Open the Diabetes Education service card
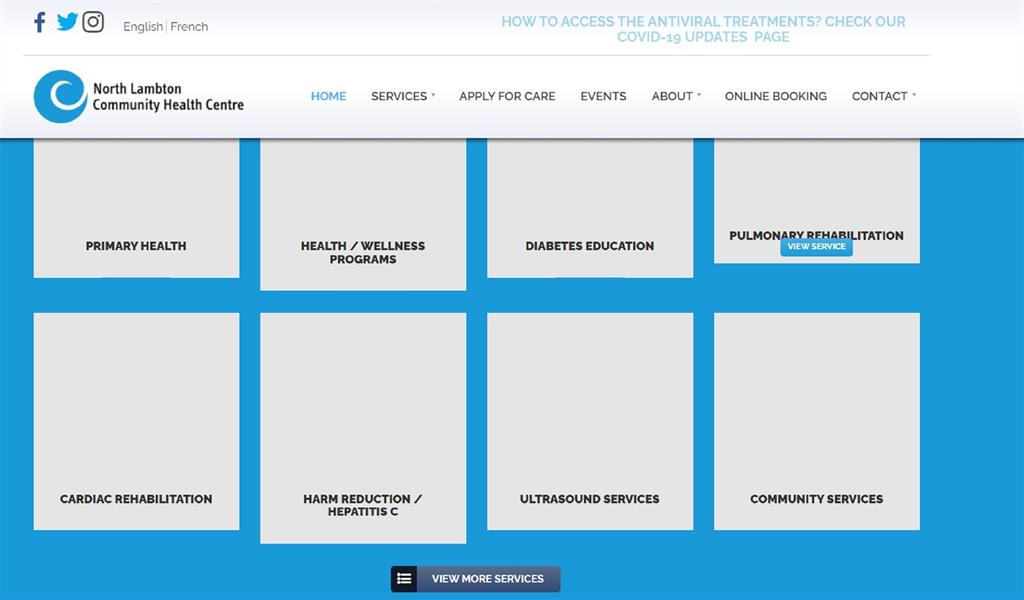The height and width of the screenshot is (600, 1024). tap(590, 208)
